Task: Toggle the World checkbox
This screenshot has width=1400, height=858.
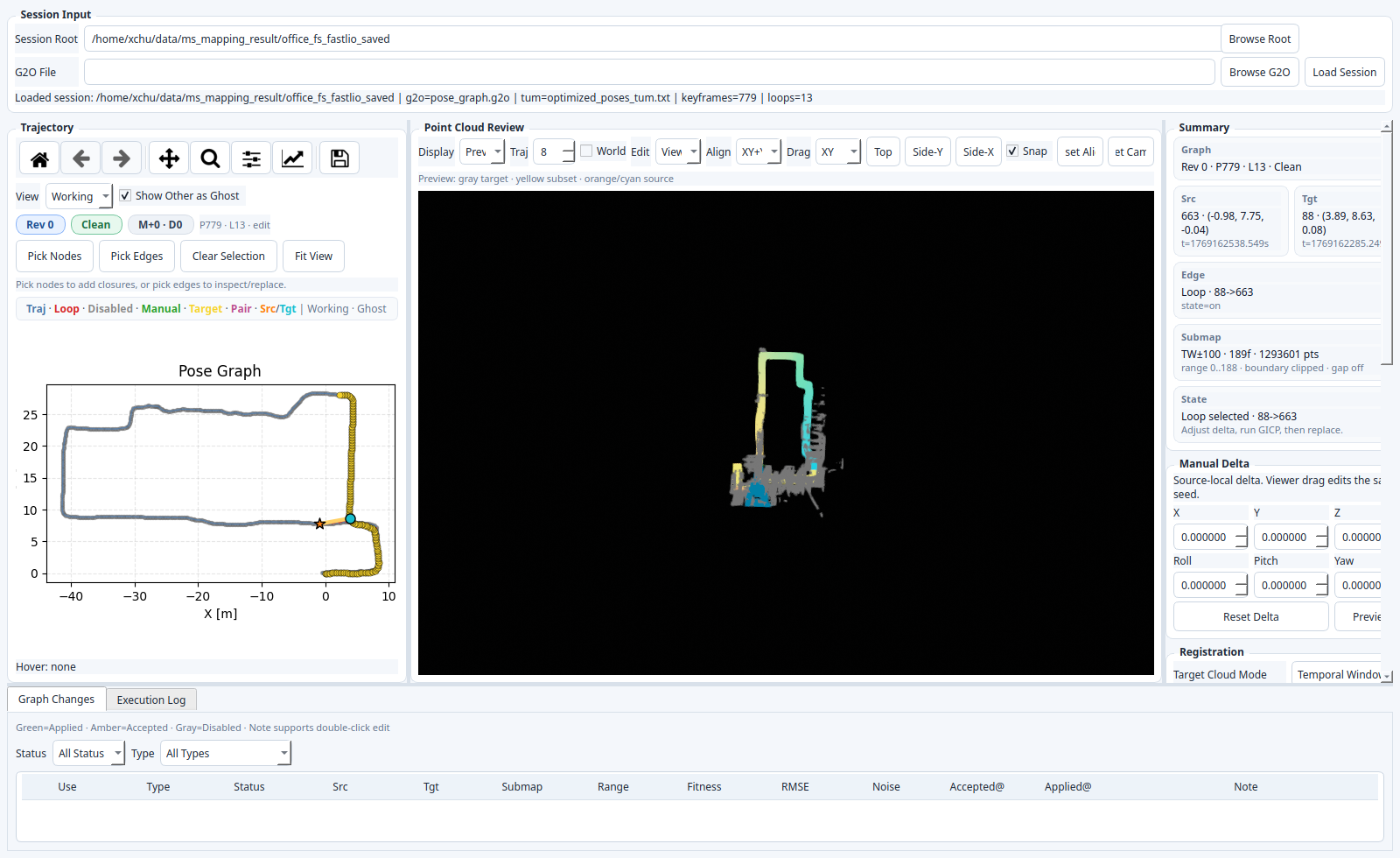Action: coord(586,151)
